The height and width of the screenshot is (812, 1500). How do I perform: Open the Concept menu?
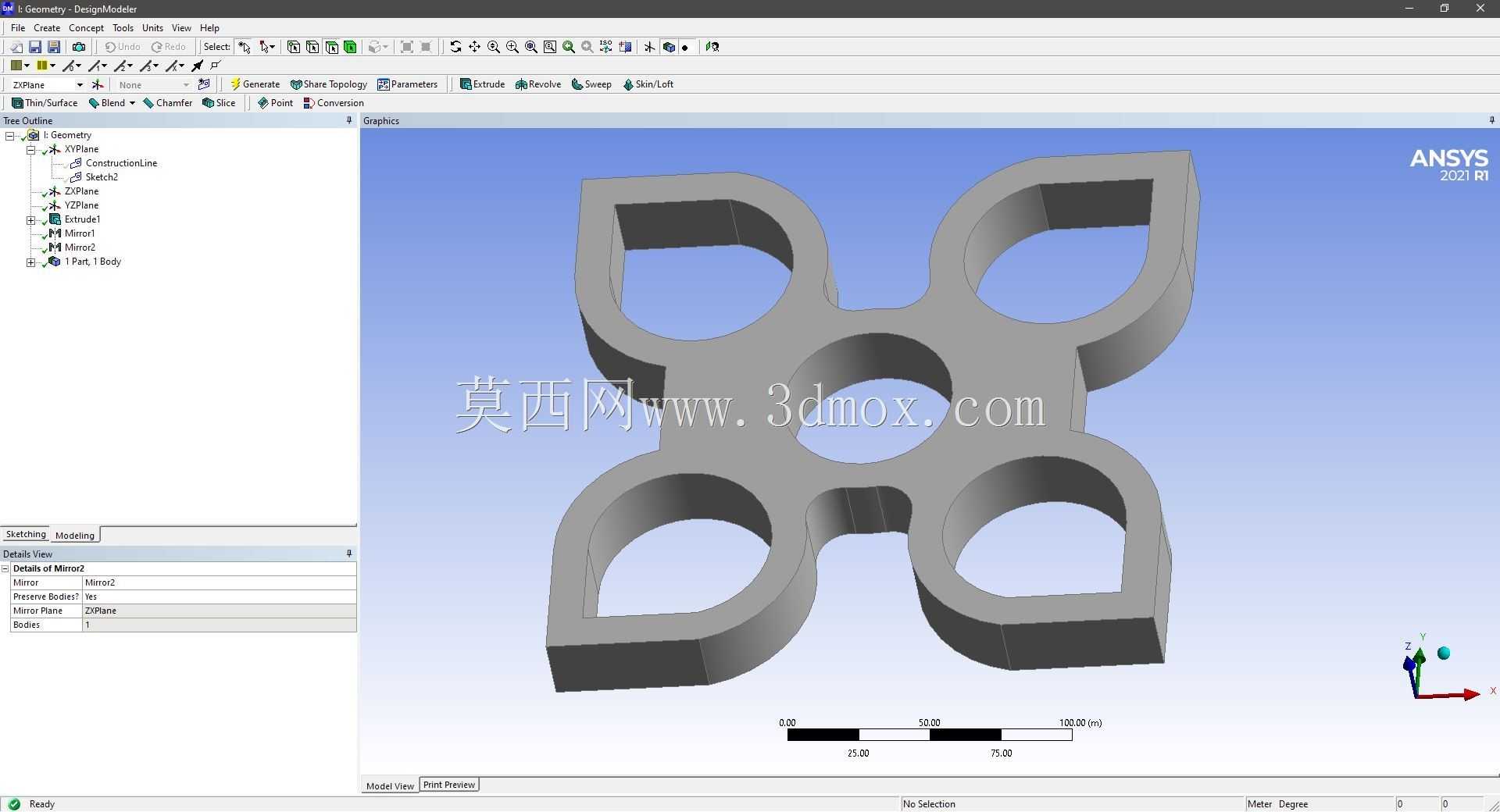click(x=86, y=27)
